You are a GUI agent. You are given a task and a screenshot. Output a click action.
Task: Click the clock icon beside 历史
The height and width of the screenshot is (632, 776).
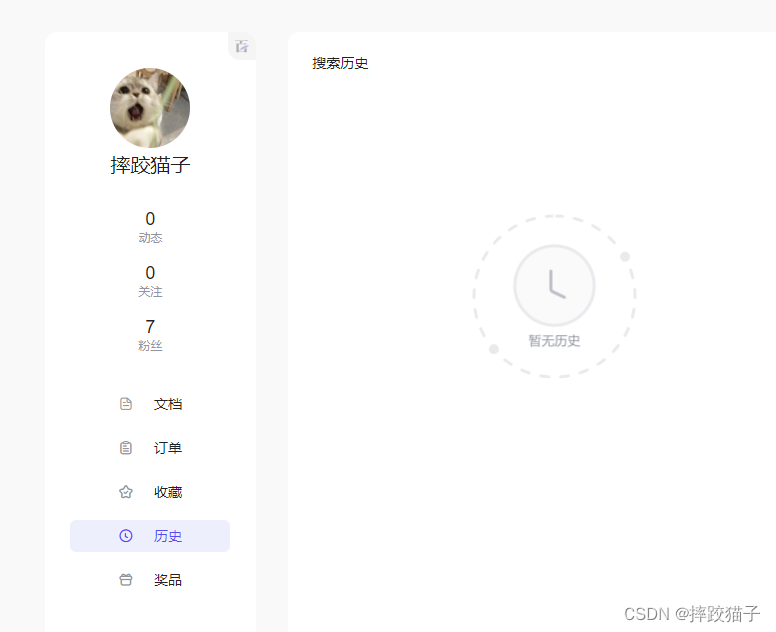pyautogui.click(x=126, y=535)
